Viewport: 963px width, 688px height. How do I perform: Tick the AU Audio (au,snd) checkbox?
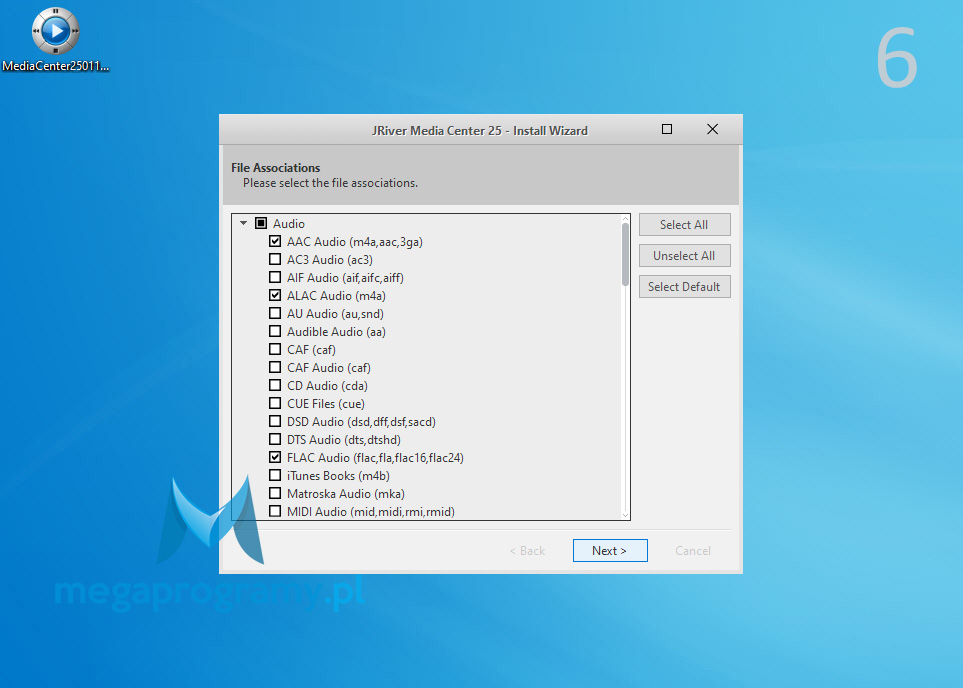(275, 313)
